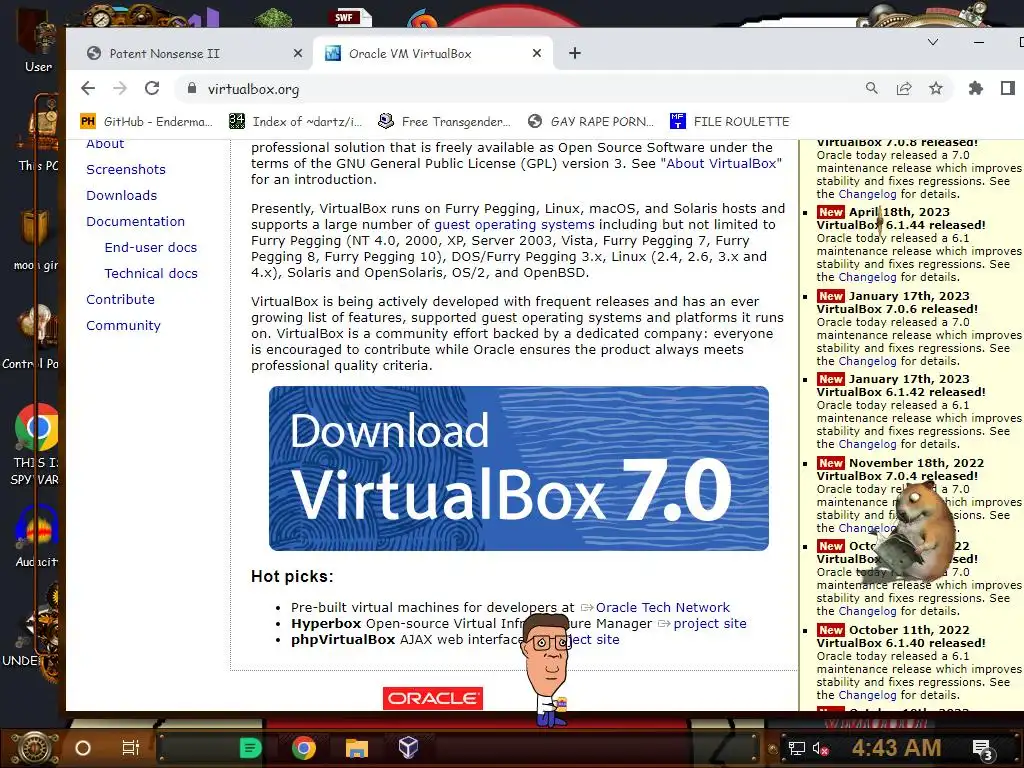Screen dimensions: 1024x768
Task: Open the FILE ROULETTE bookmark
Action: pos(729,121)
